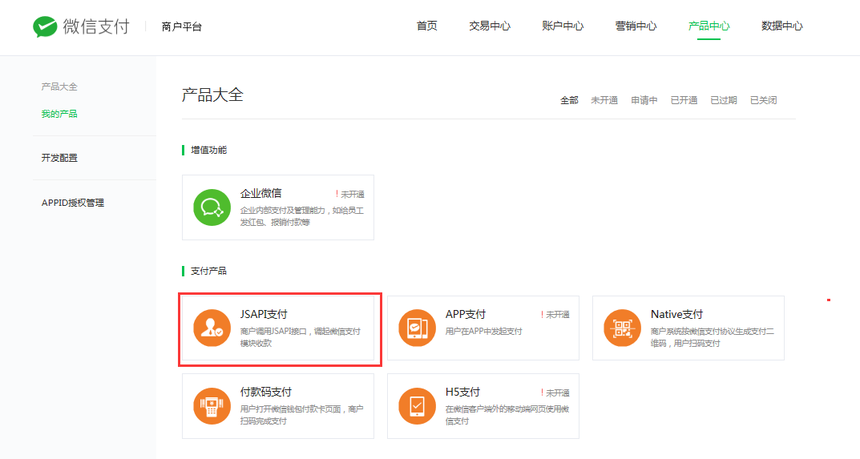This screenshot has height=459, width=860.
Task: Click the JSAPI支付 orange user icon
Action: pos(212,328)
